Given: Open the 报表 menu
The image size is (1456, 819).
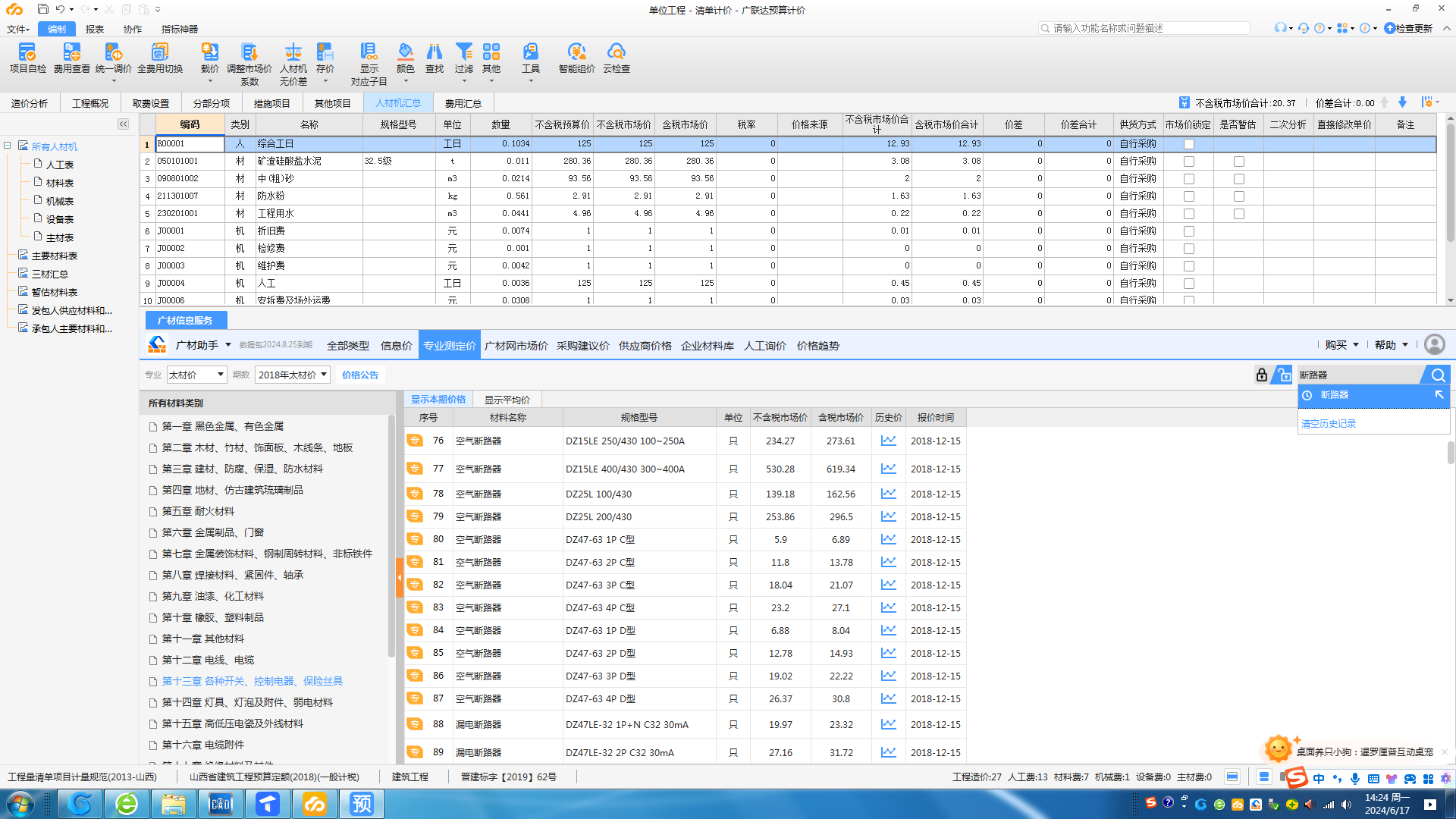Looking at the screenshot, I should (x=95, y=29).
